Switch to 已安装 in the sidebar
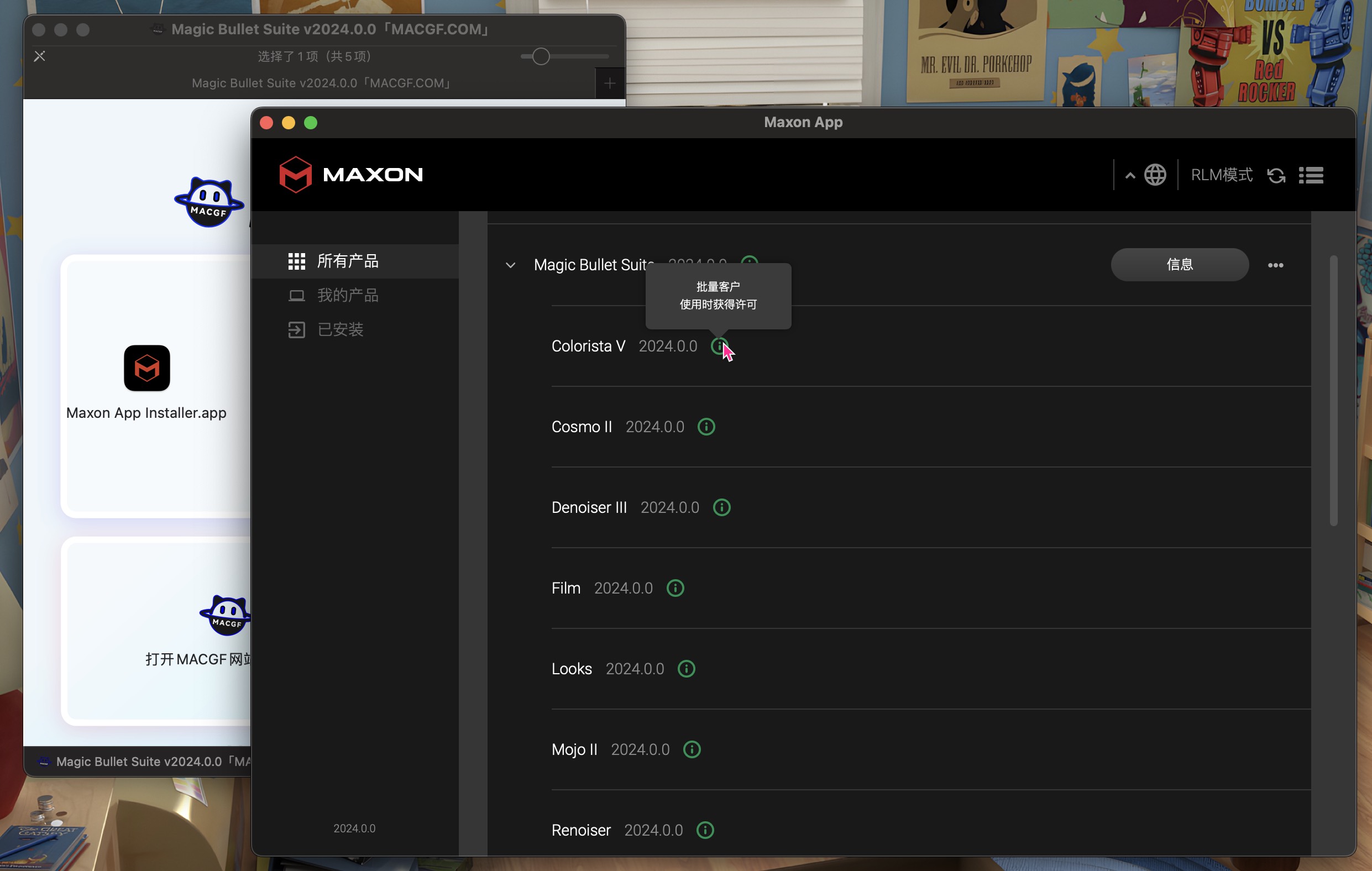 coord(340,329)
